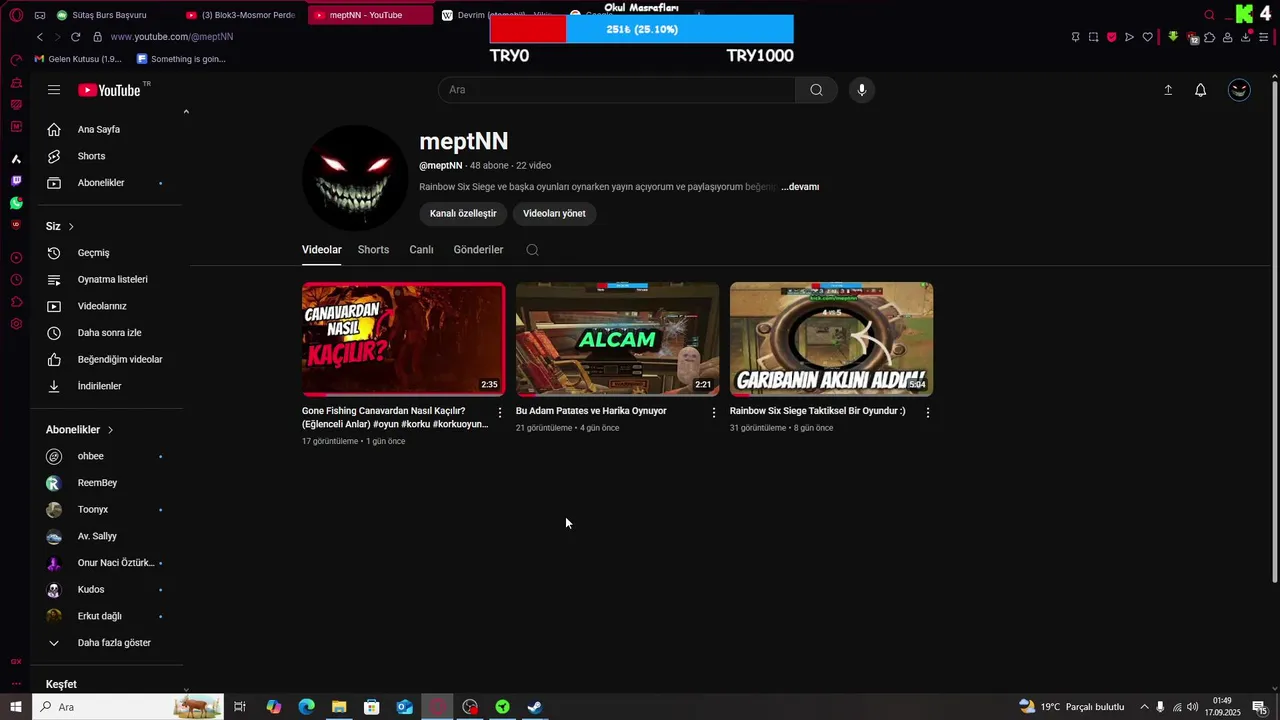The width and height of the screenshot is (1280, 720).
Task: Click the page vertical scrollbar
Action: 1274,332
